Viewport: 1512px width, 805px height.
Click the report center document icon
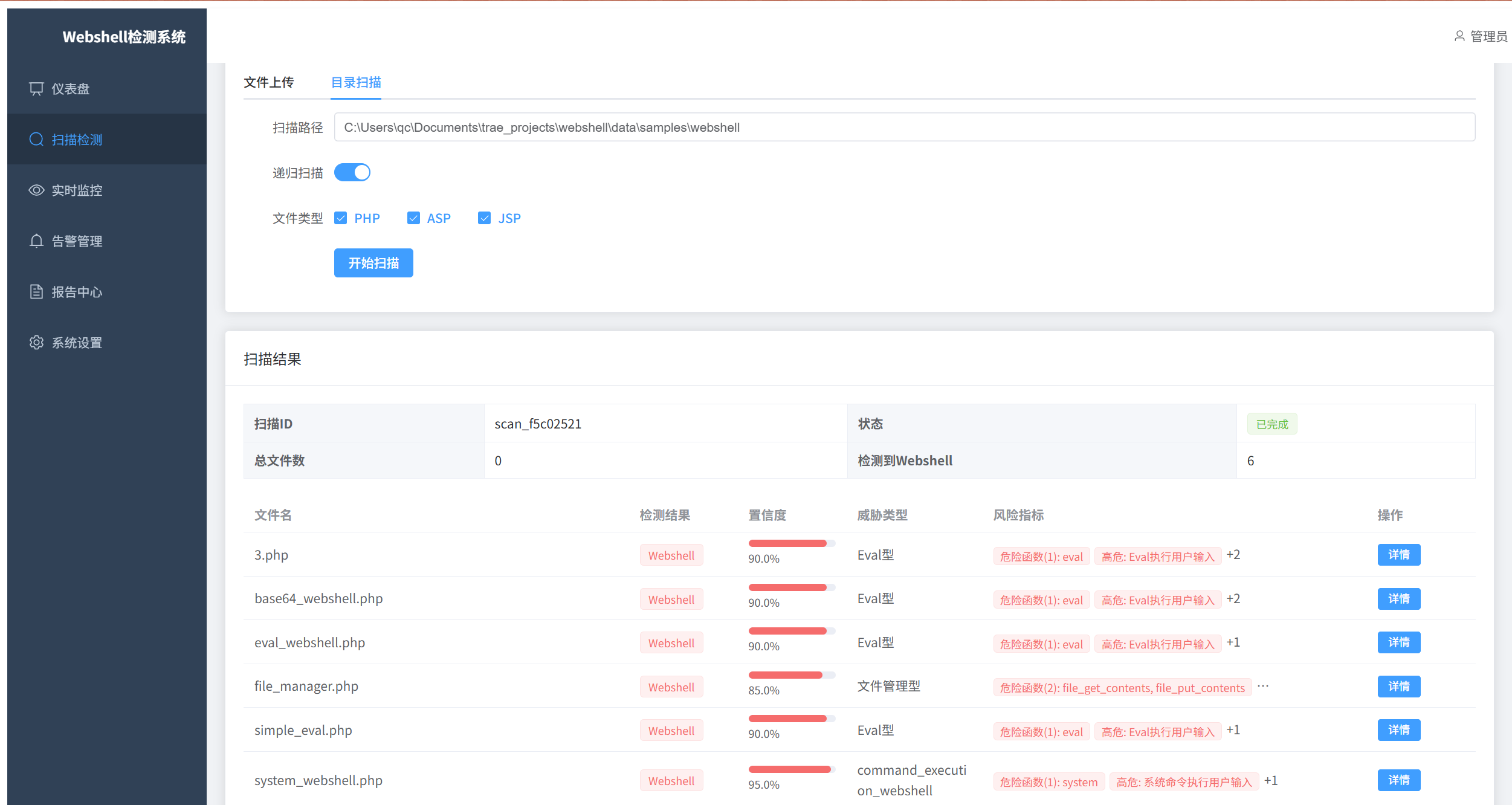(x=36, y=292)
